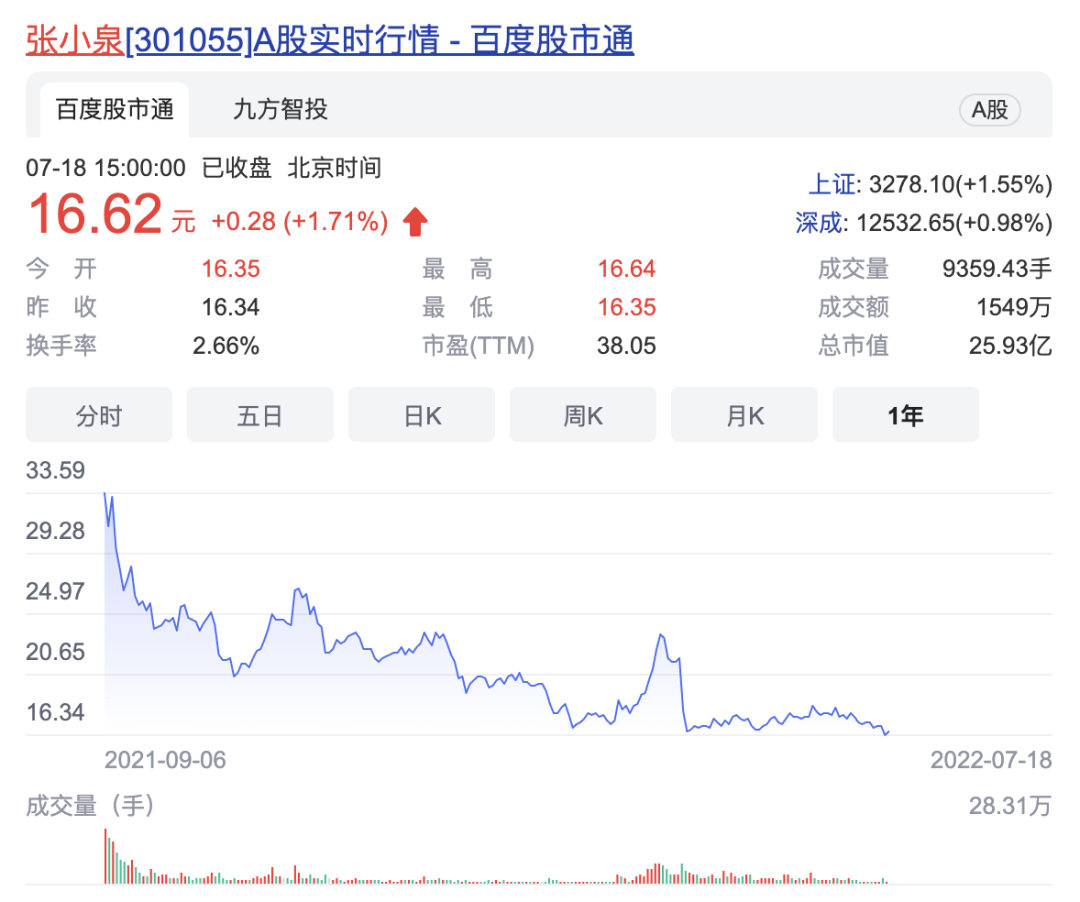
Task: Click the chart end date 2022-07-18
Action: coord(991,760)
